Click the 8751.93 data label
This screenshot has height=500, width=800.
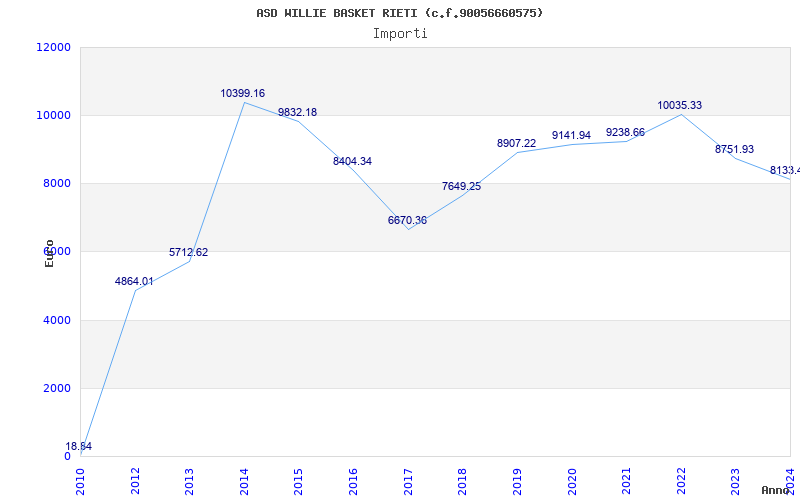tap(734, 150)
